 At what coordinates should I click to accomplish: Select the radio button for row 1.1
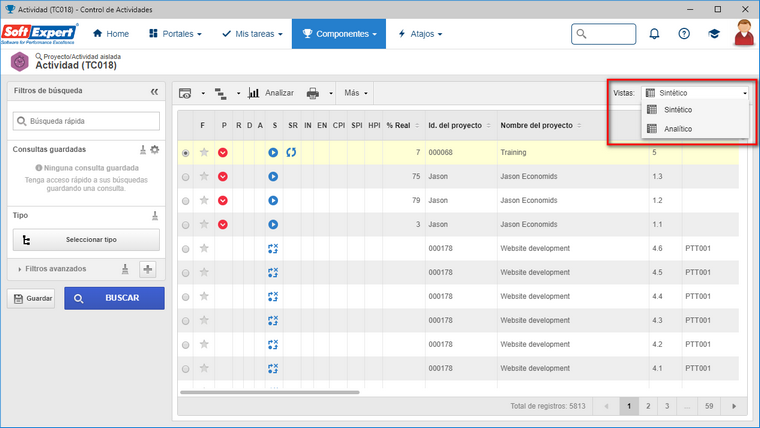click(186, 225)
